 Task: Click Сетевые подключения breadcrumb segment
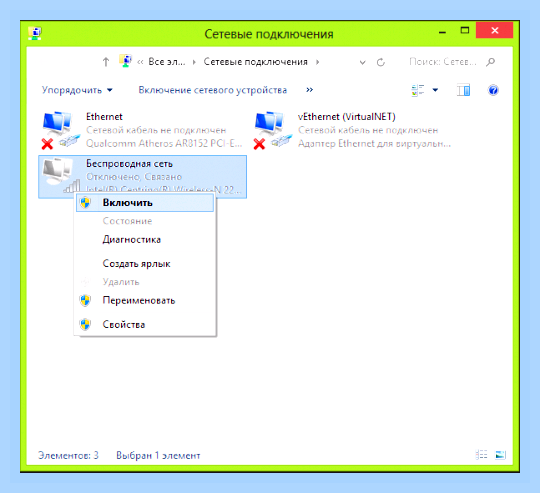click(x=256, y=62)
